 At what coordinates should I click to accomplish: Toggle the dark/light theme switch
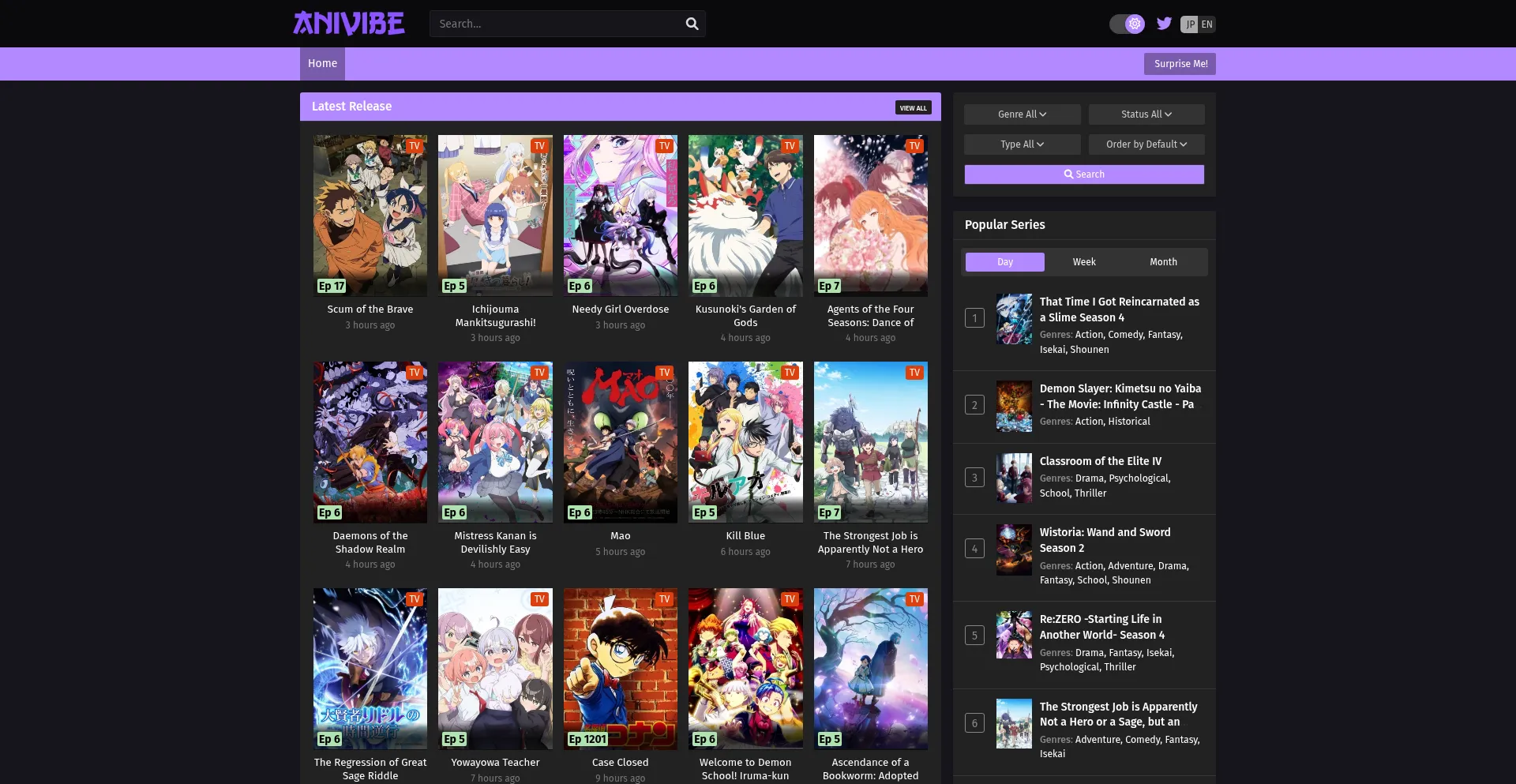(1127, 24)
